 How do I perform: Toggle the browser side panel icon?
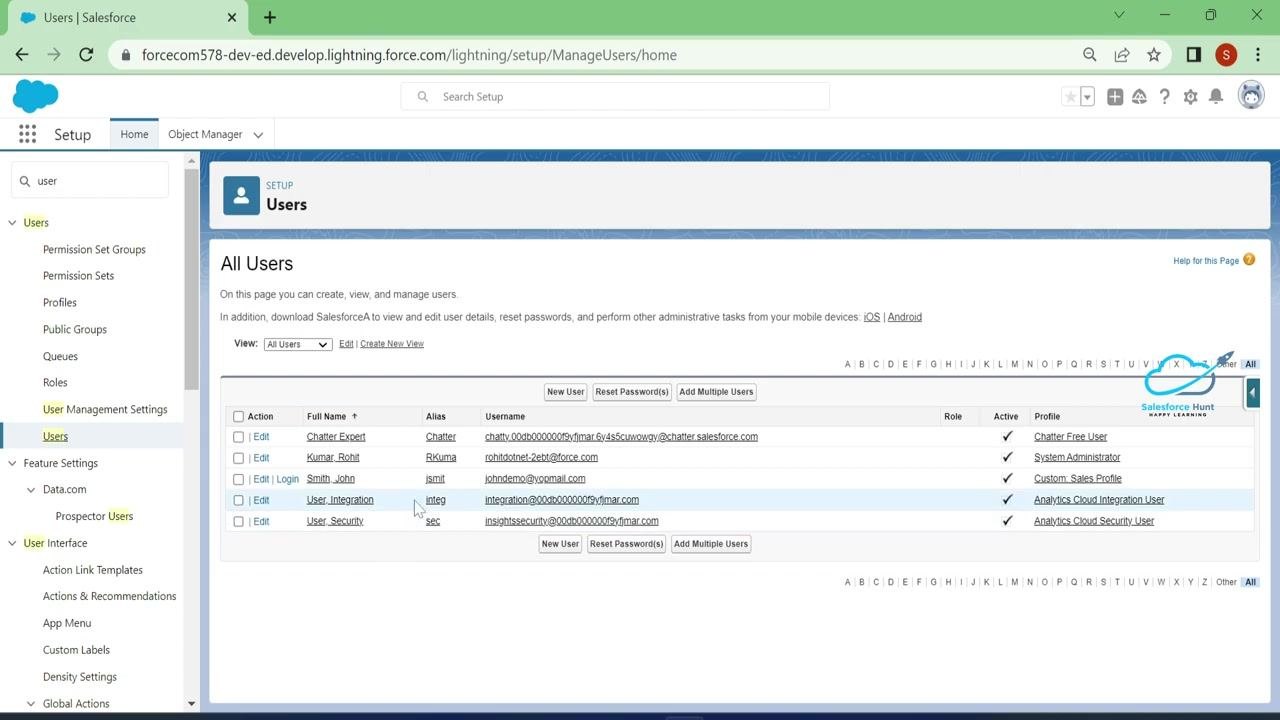(1193, 55)
